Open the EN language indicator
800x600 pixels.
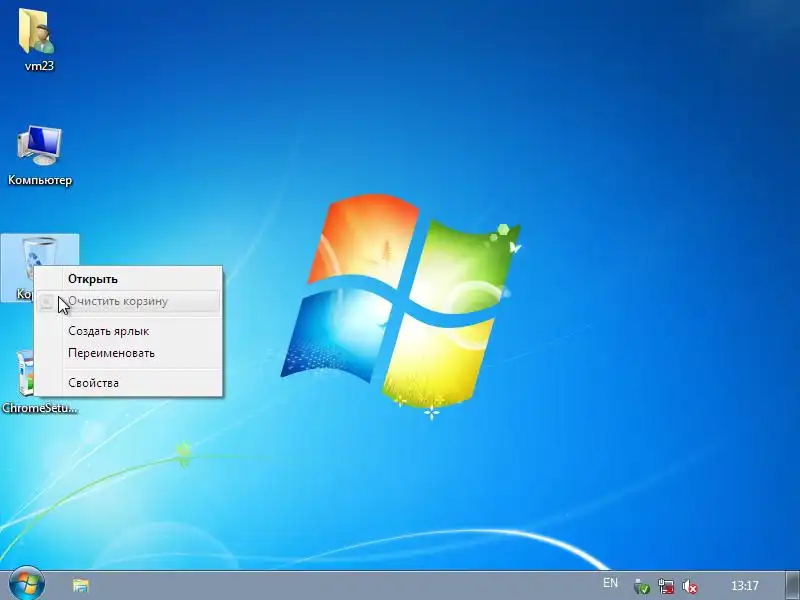tap(610, 583)
